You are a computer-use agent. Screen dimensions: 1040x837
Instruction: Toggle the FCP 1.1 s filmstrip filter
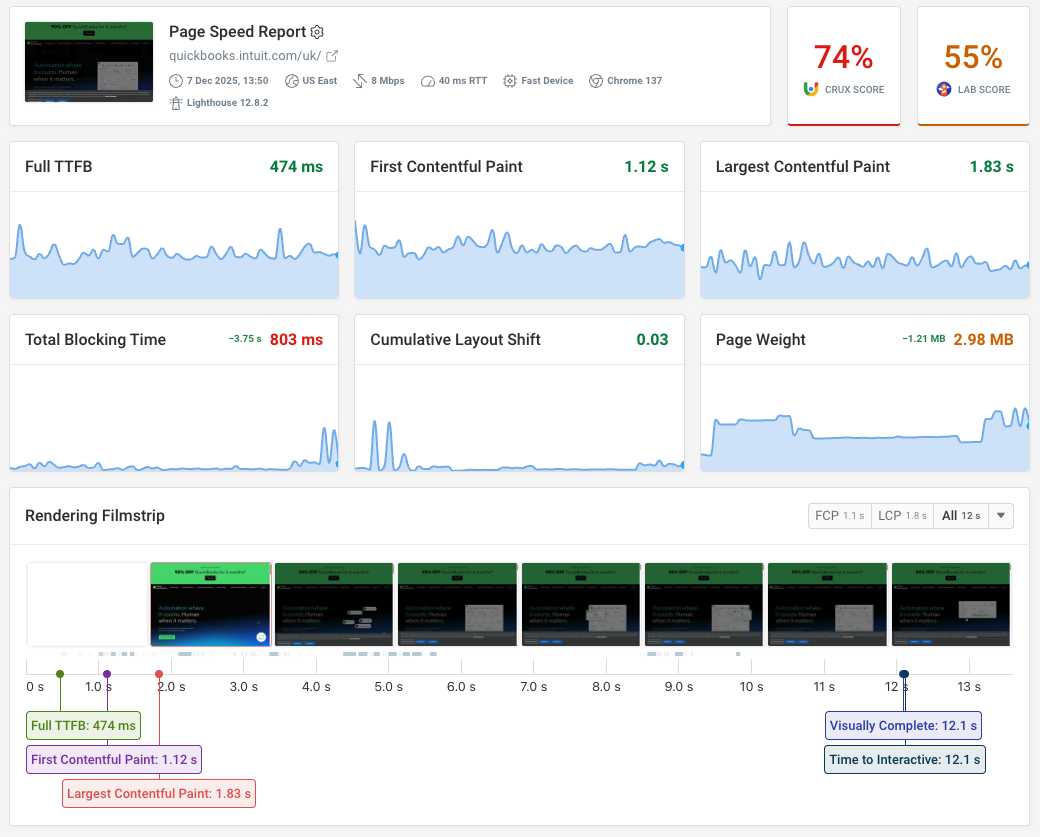[x=840, y=515]
